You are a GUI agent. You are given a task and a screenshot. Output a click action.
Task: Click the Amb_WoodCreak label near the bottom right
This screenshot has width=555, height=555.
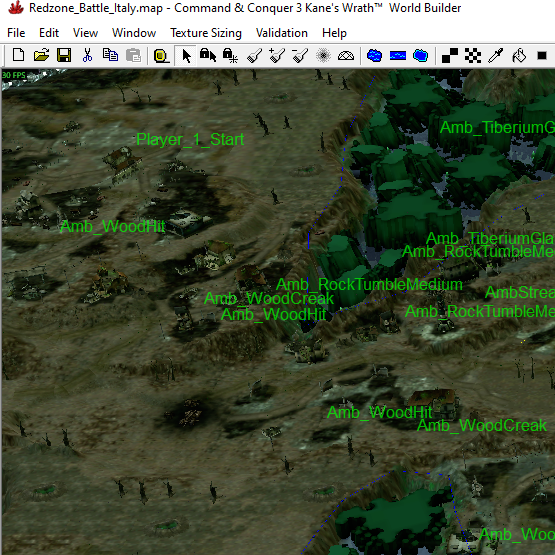coord(482,425)
